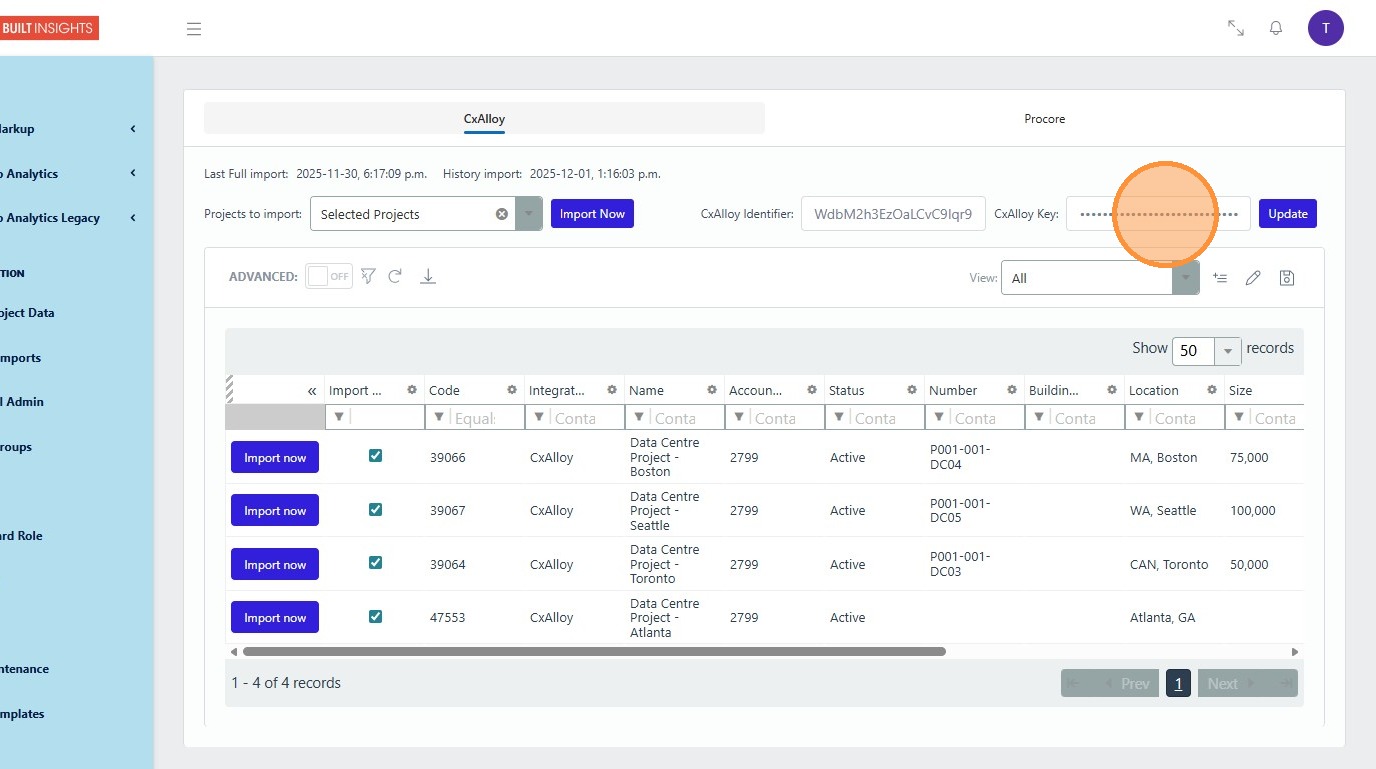
Task: Click the save view disk icon
Action: pos(1287,278)
